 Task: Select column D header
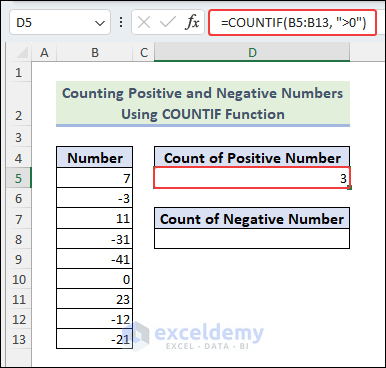(252, 53)
